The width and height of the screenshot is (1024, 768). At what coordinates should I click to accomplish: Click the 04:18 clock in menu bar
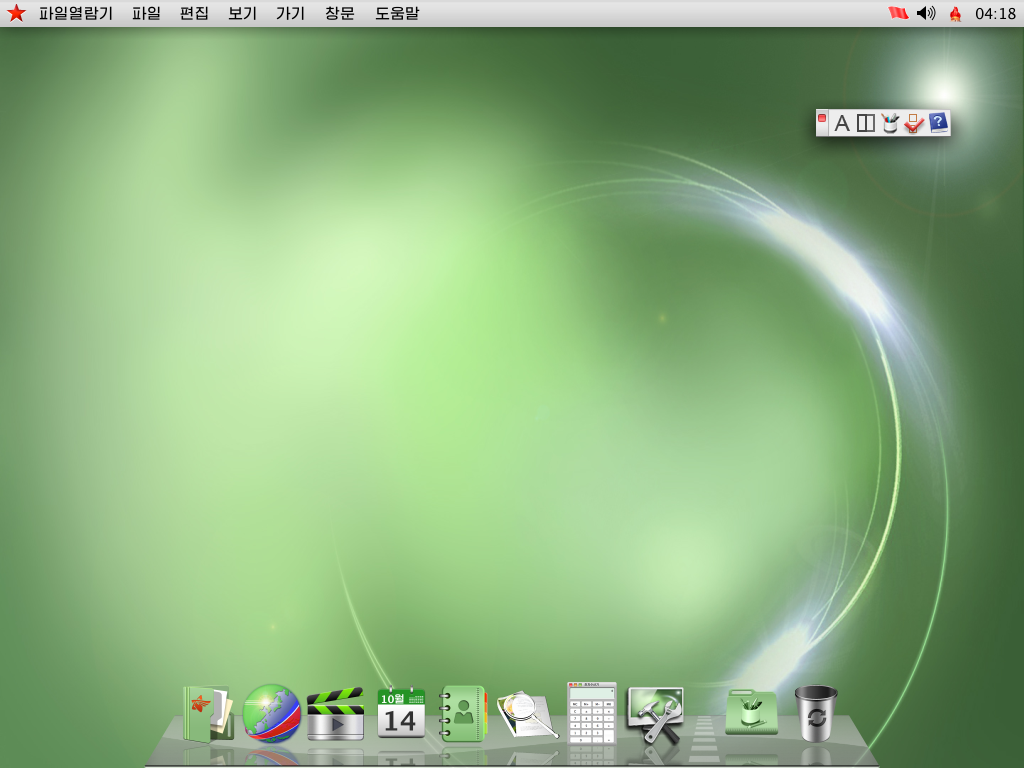pos(995,14)
